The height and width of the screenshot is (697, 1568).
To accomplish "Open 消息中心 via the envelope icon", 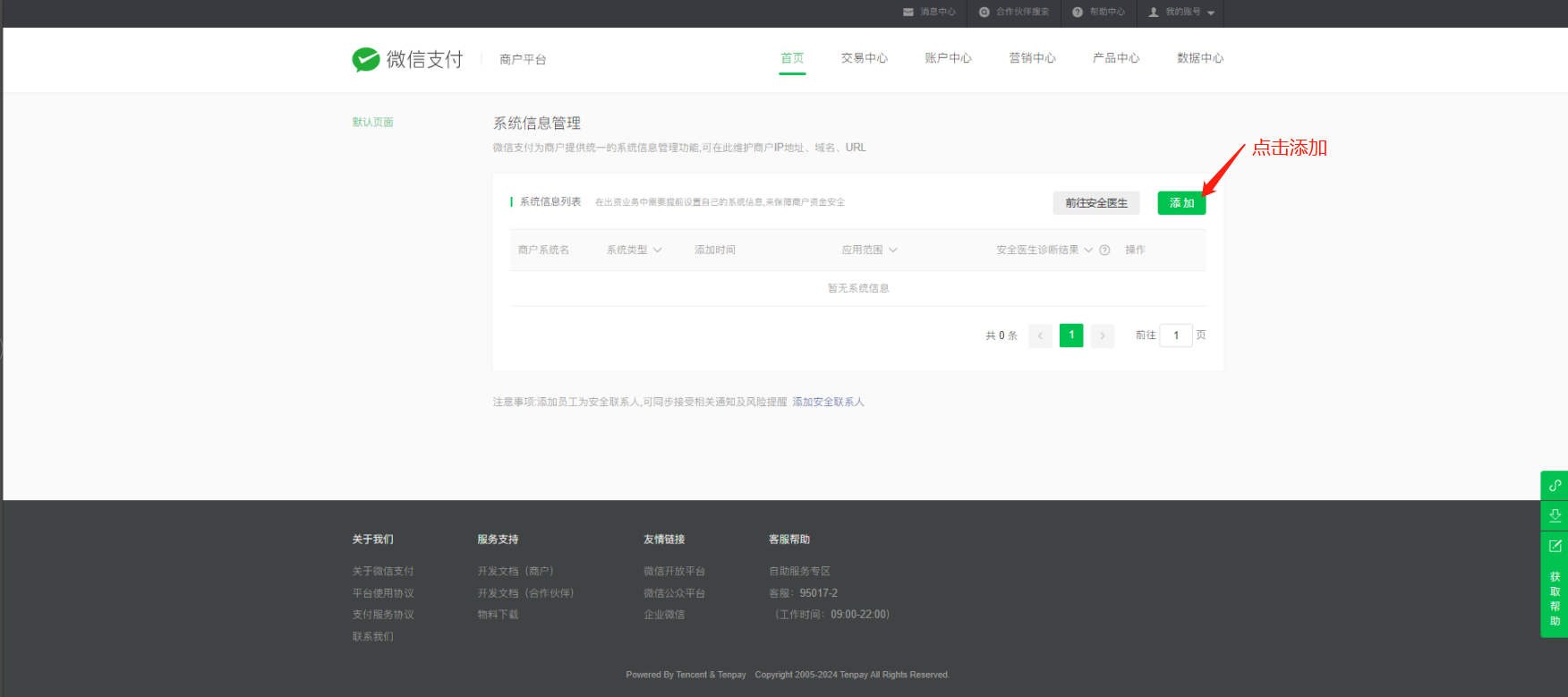I will point(908,13).
